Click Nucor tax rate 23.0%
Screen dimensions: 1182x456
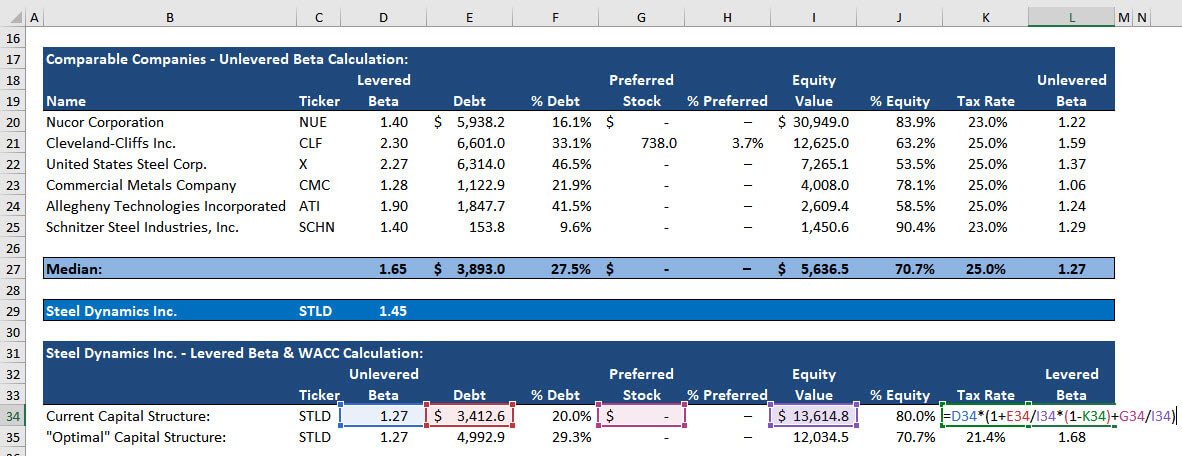click(985, 122)
